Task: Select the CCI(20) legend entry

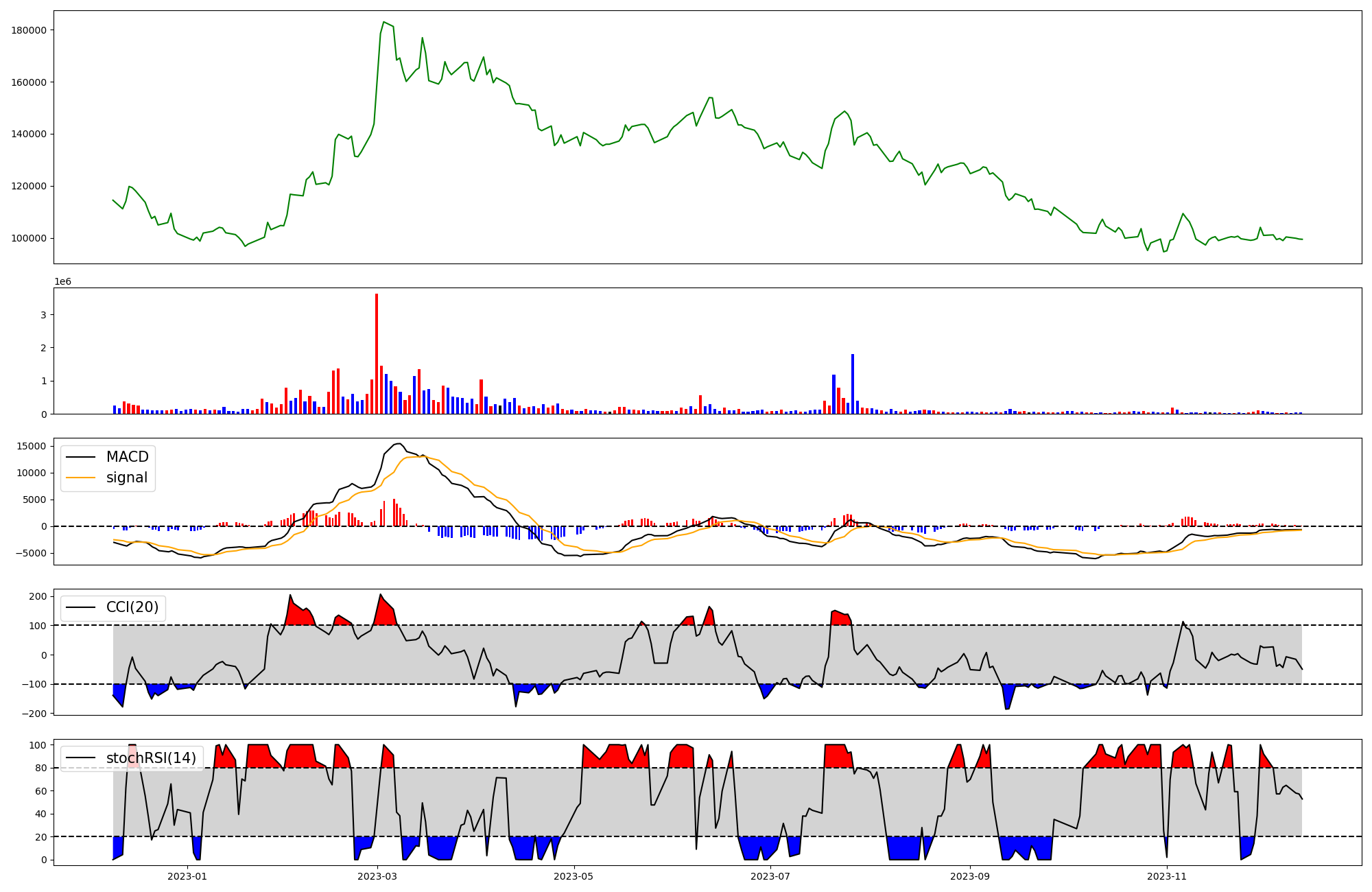Action: [x=132, y=607]
